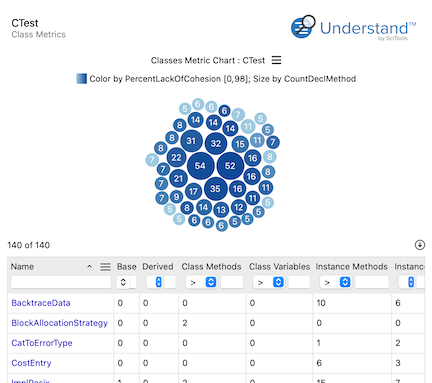This screenshot has height=383, width=432.
Task: Select the bubble labeled 17
Action: (x=193, y=192)
